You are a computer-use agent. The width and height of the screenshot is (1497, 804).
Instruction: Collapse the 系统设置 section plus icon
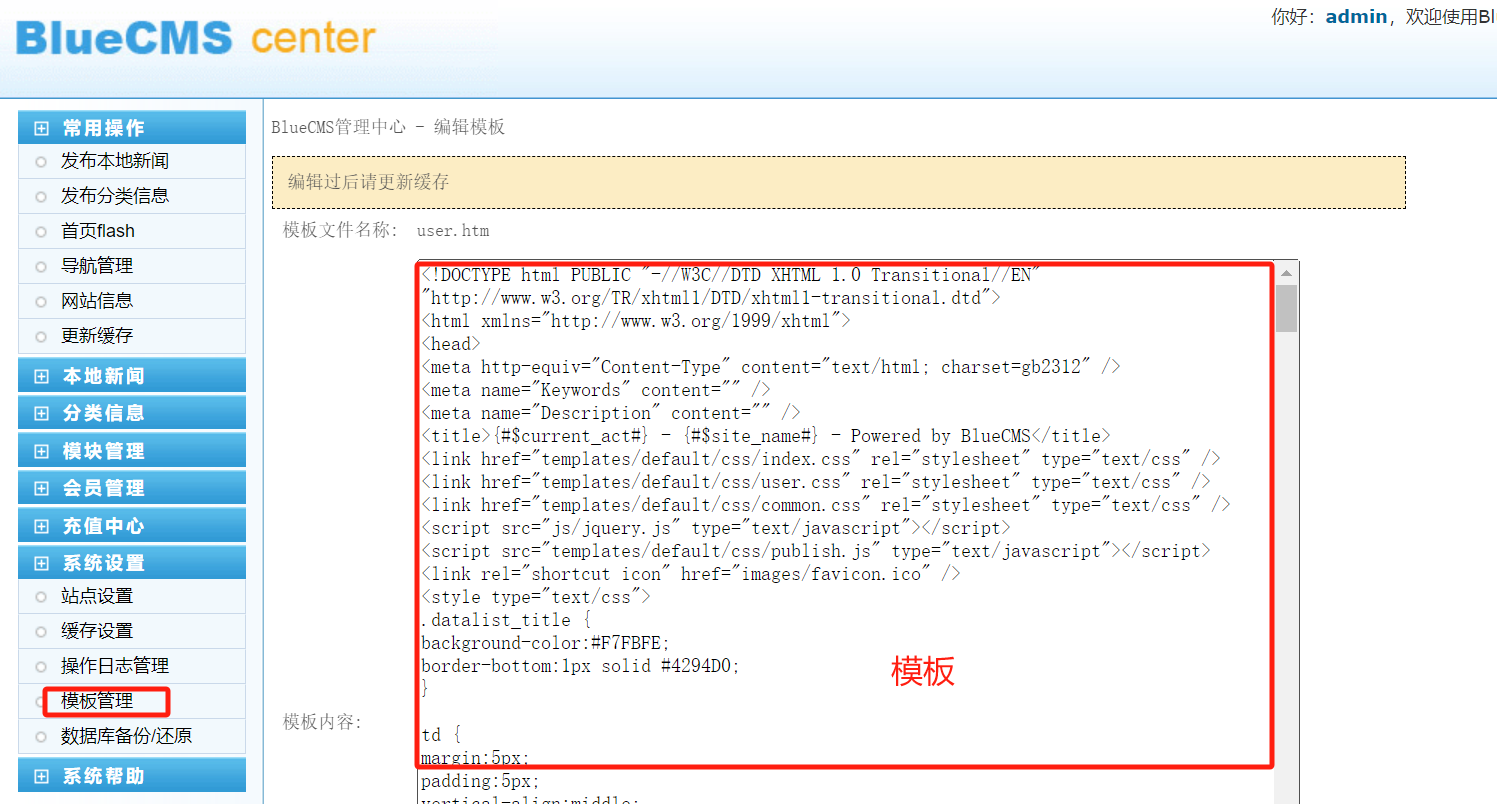click(41, 563)
